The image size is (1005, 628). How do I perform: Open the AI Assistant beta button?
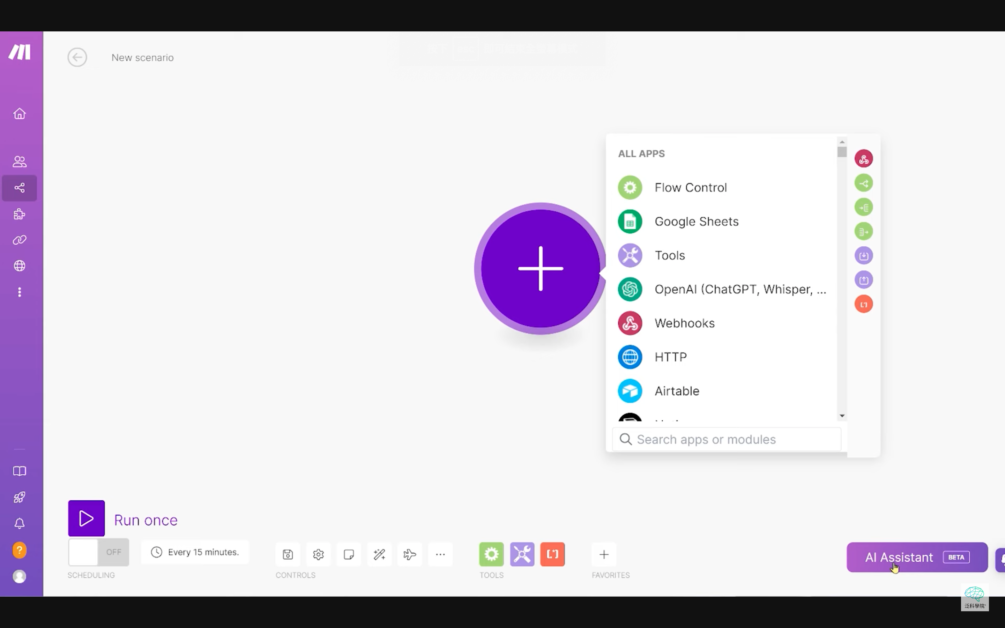pyautogui.click(x=916, y=557)
